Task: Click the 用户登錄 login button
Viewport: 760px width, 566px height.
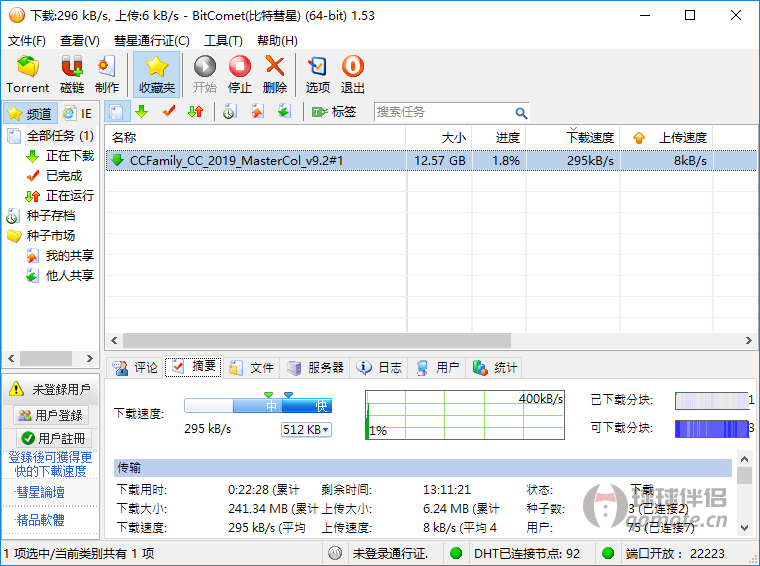Action: (51, 415)
